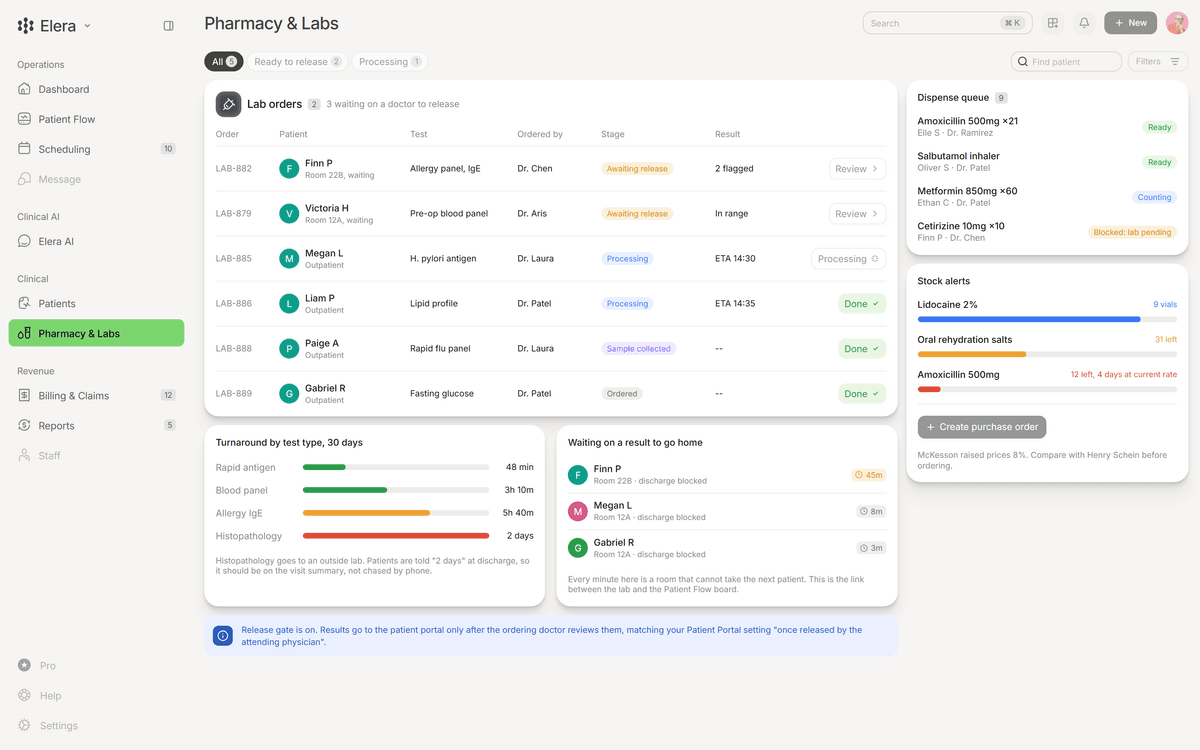The height and width of the screenshot is (750, 1200).
Task: Click Processing button for LAB-885
Action: [848, 259]
